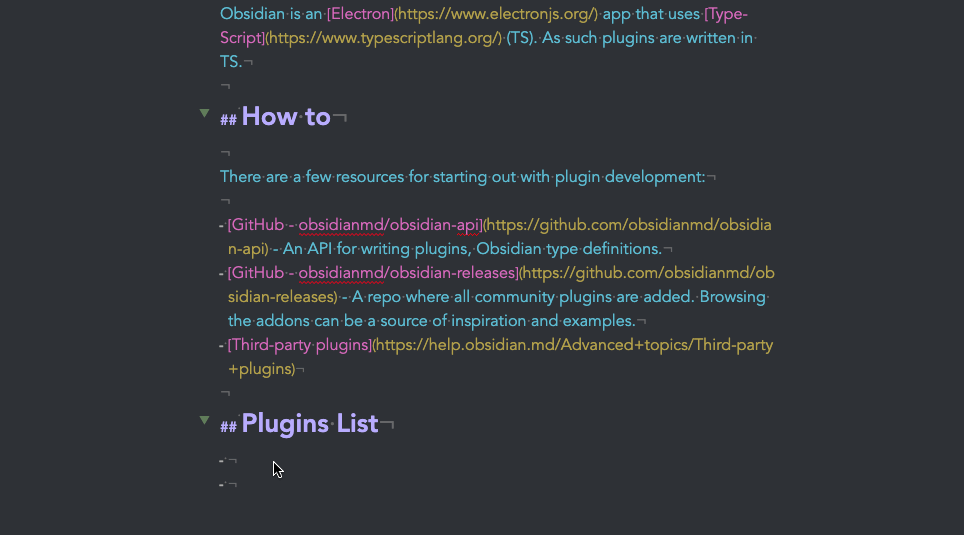
Task: Click the "n-api)" wrapped URL ending
Action: coord(248,249)
